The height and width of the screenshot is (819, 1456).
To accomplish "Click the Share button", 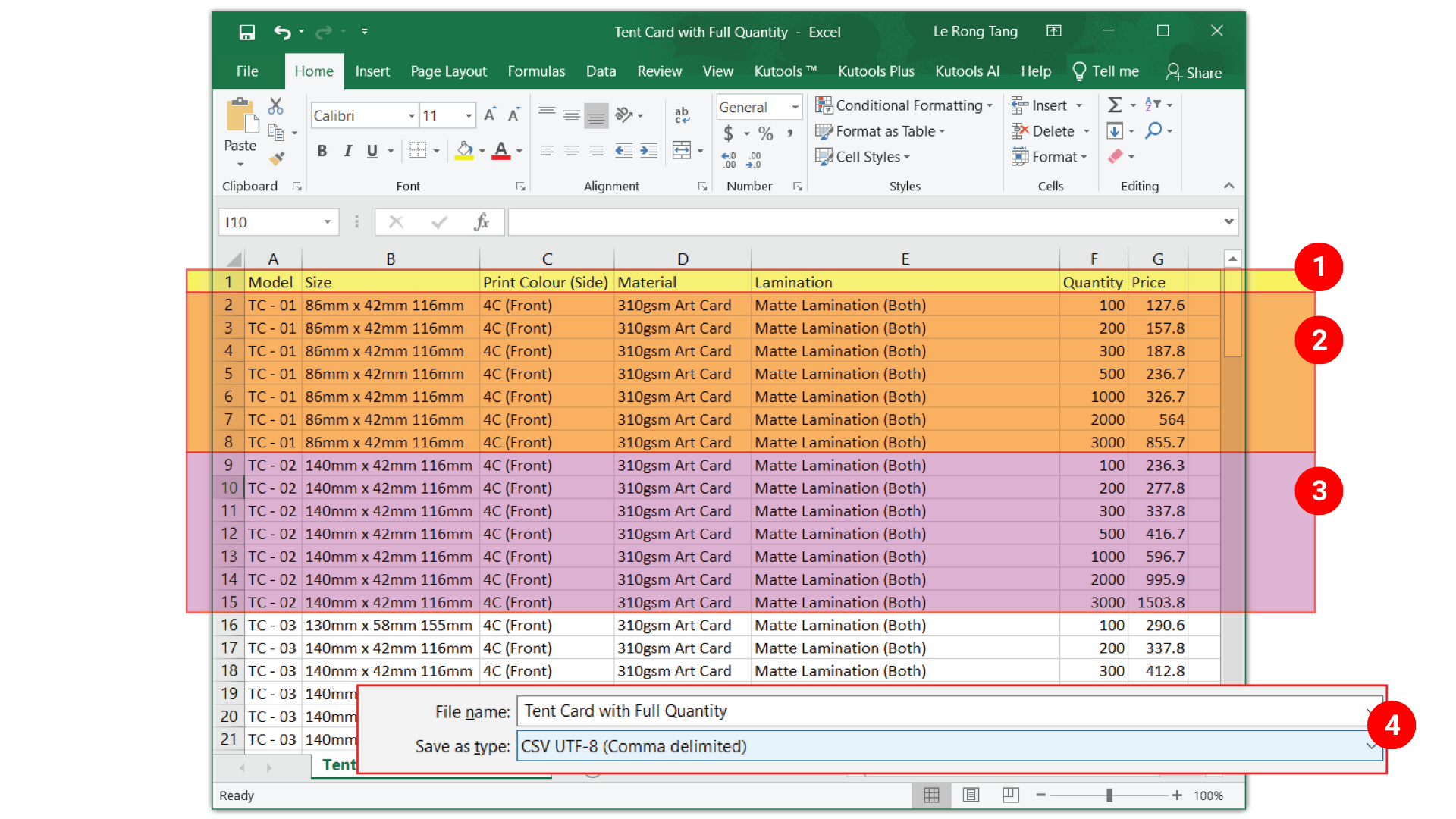I will tap(1194, 72).
